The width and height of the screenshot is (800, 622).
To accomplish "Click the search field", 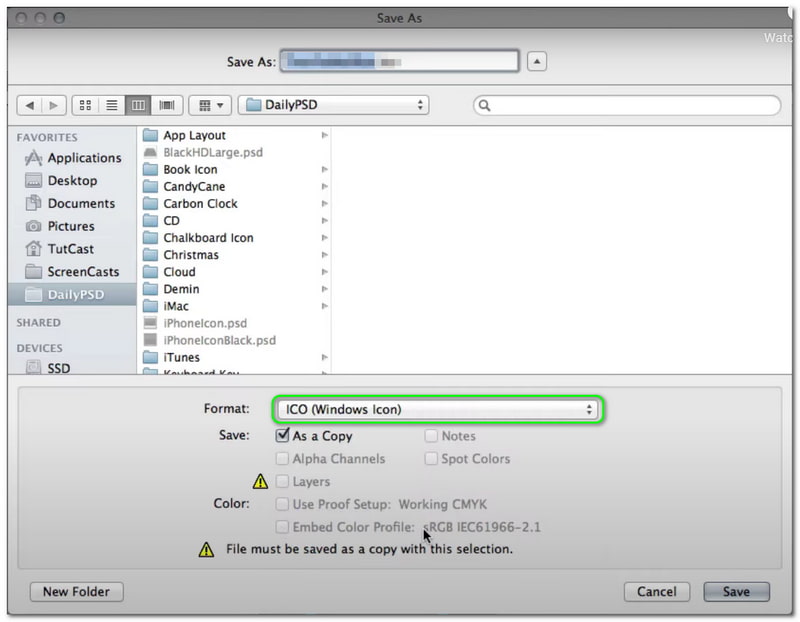I will [x=627, y=106].
